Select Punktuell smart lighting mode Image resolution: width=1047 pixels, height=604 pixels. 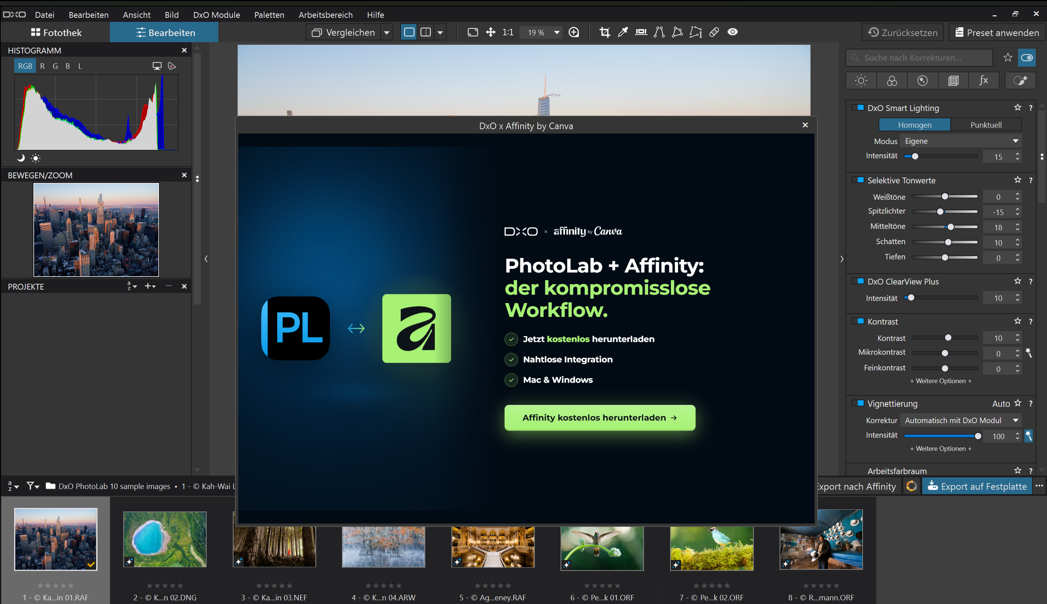(x=986, y=125)
